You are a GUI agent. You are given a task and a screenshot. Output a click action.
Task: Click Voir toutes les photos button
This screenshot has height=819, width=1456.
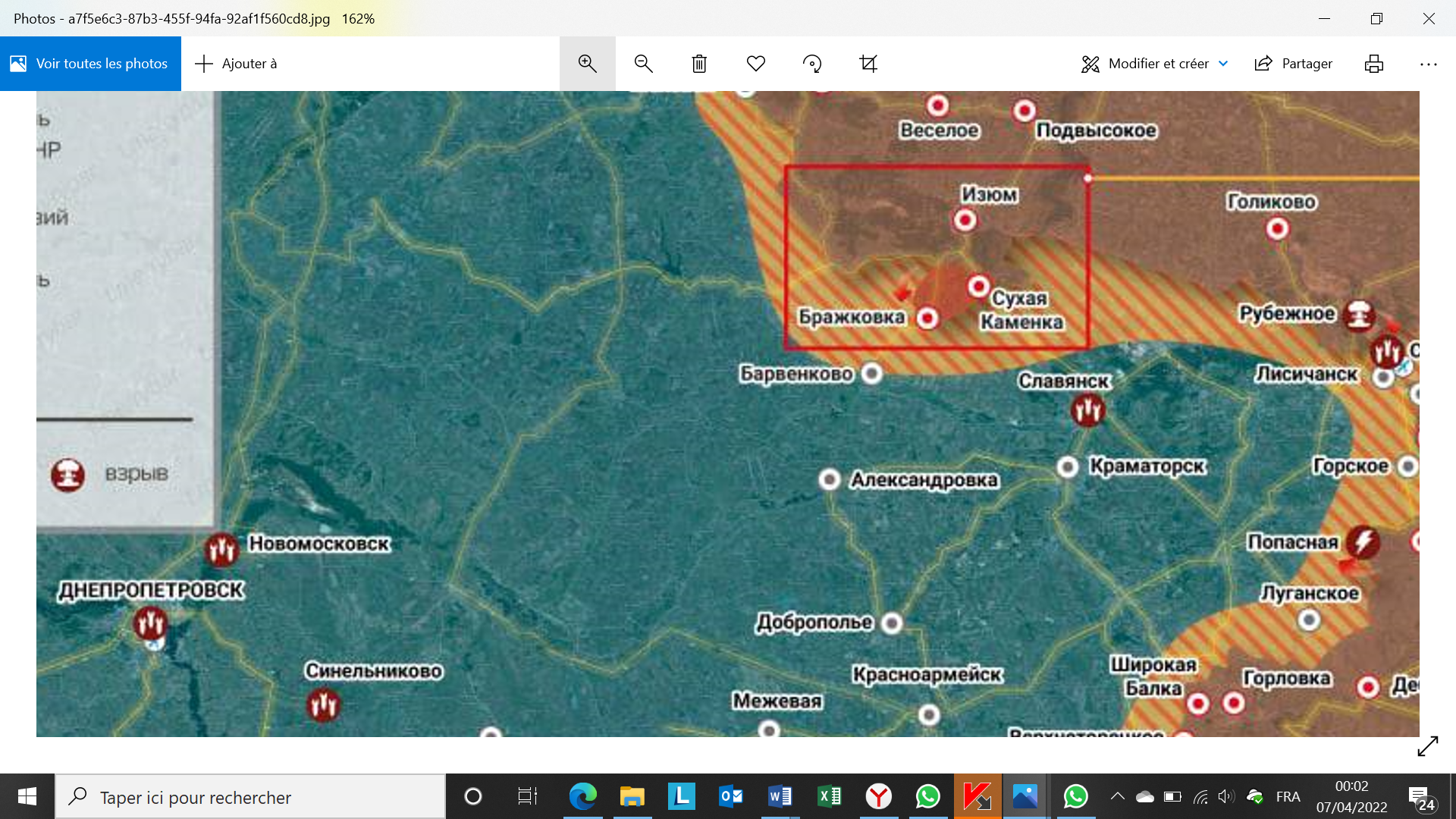(x=90, y=64)
